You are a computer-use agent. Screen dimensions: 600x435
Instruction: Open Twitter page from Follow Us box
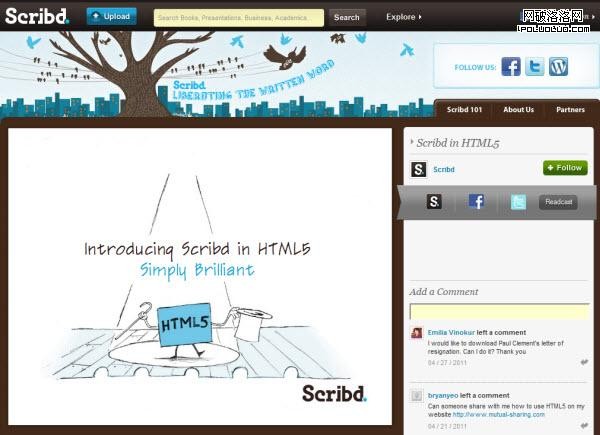[x=535, y=67]
